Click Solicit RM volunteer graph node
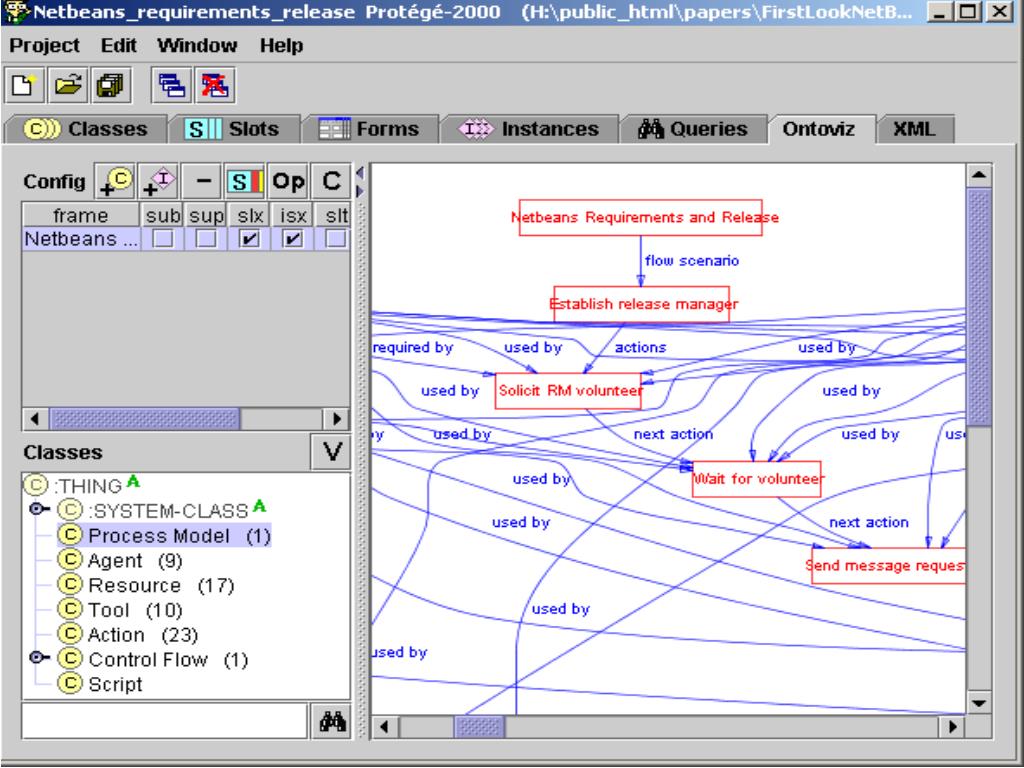The image size is (1024, 768). click(568, 391)
